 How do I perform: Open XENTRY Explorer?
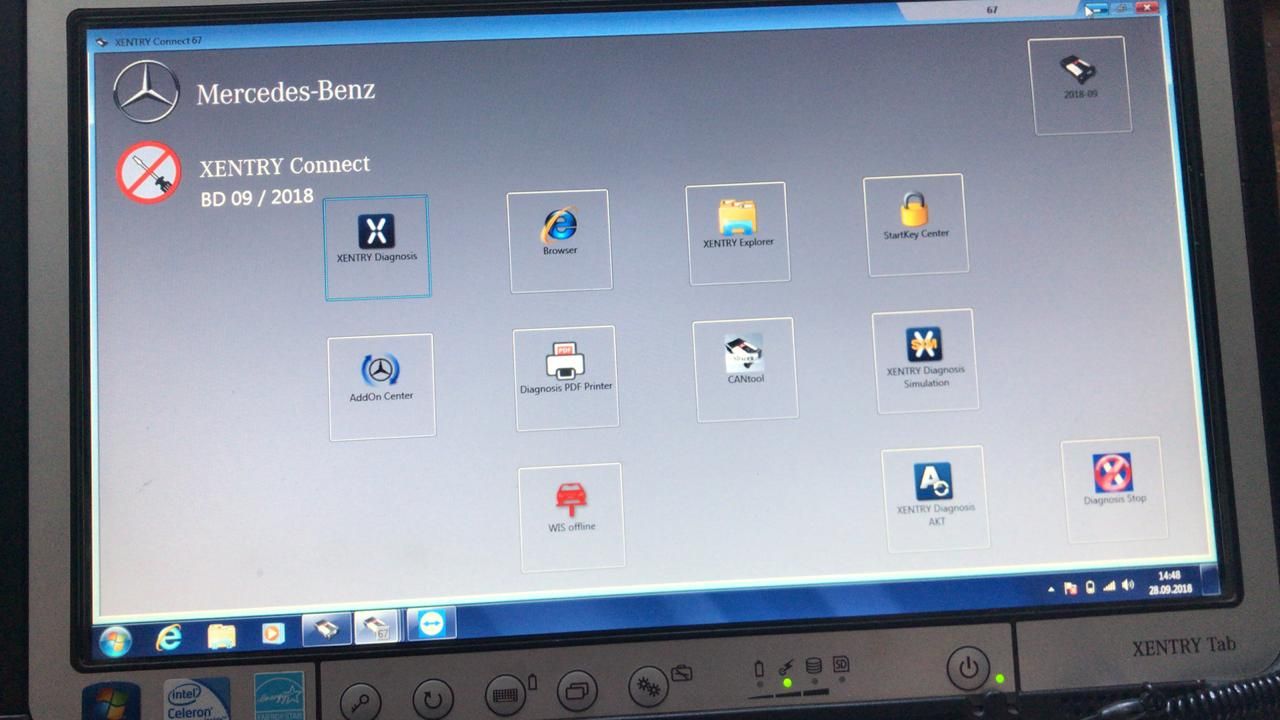[738, 233]
